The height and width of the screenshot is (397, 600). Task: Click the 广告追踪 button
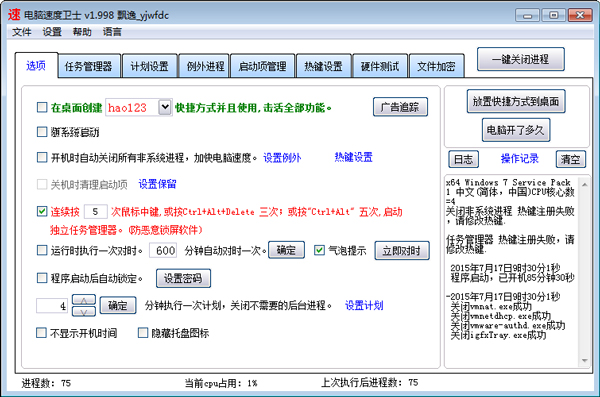[x=400, y=107]
